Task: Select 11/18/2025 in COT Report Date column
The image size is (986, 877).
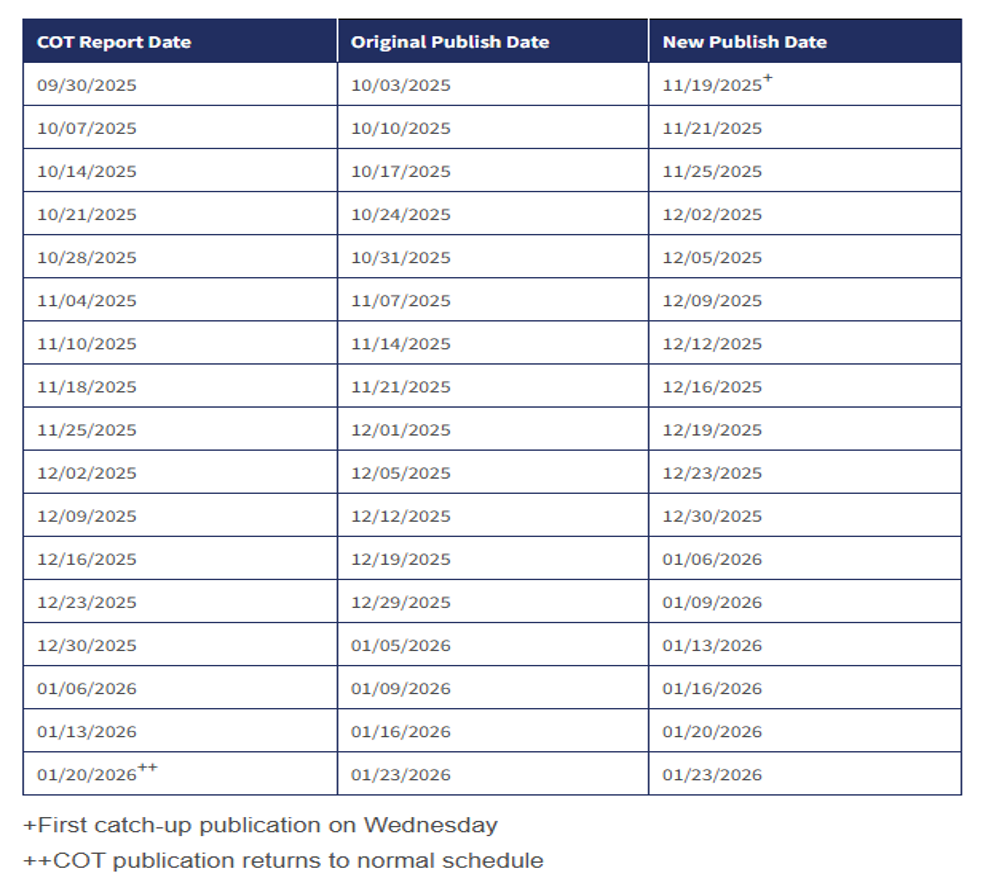Action: (x=87, y=387)
